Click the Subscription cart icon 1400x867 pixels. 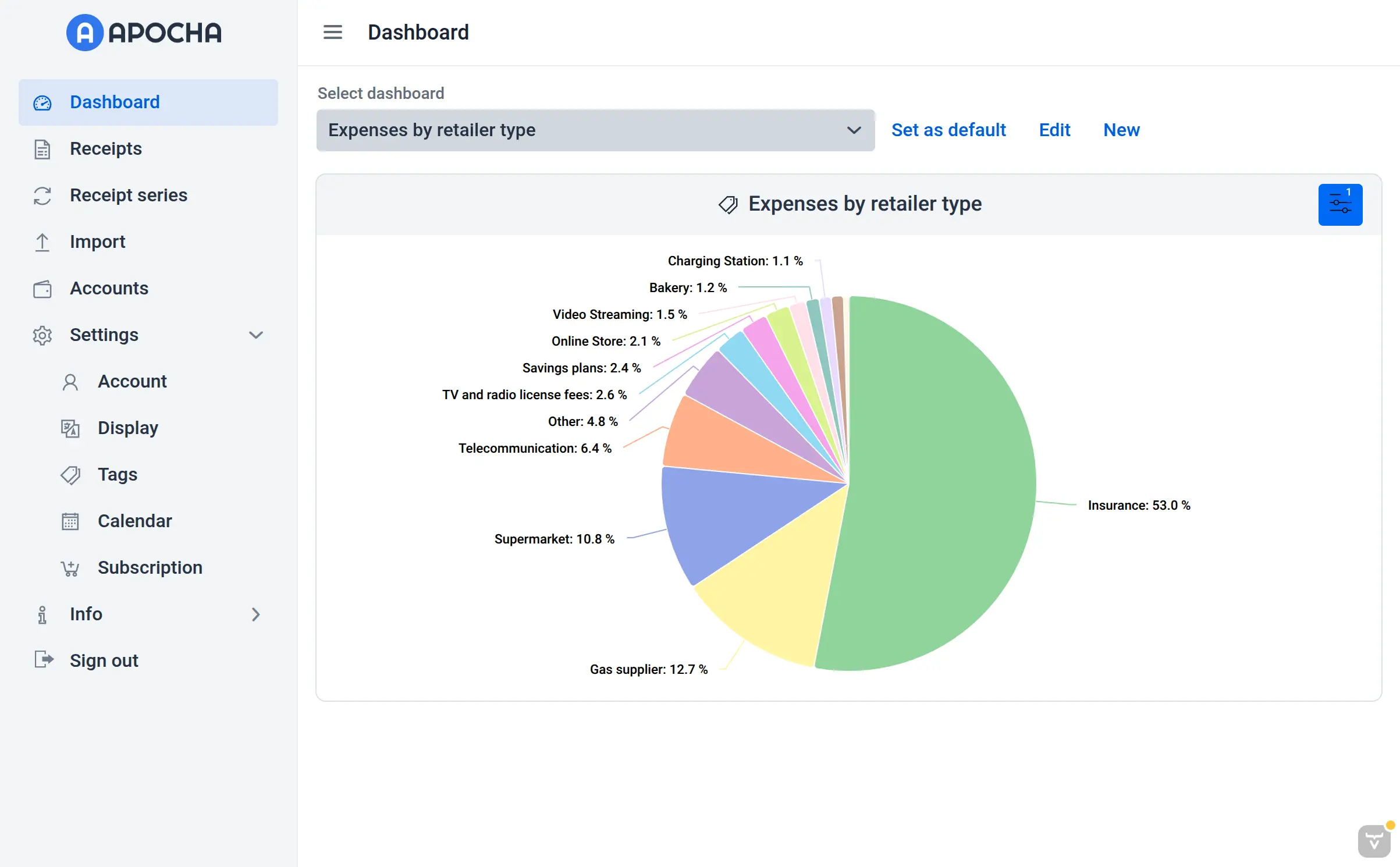coord(70,568)
